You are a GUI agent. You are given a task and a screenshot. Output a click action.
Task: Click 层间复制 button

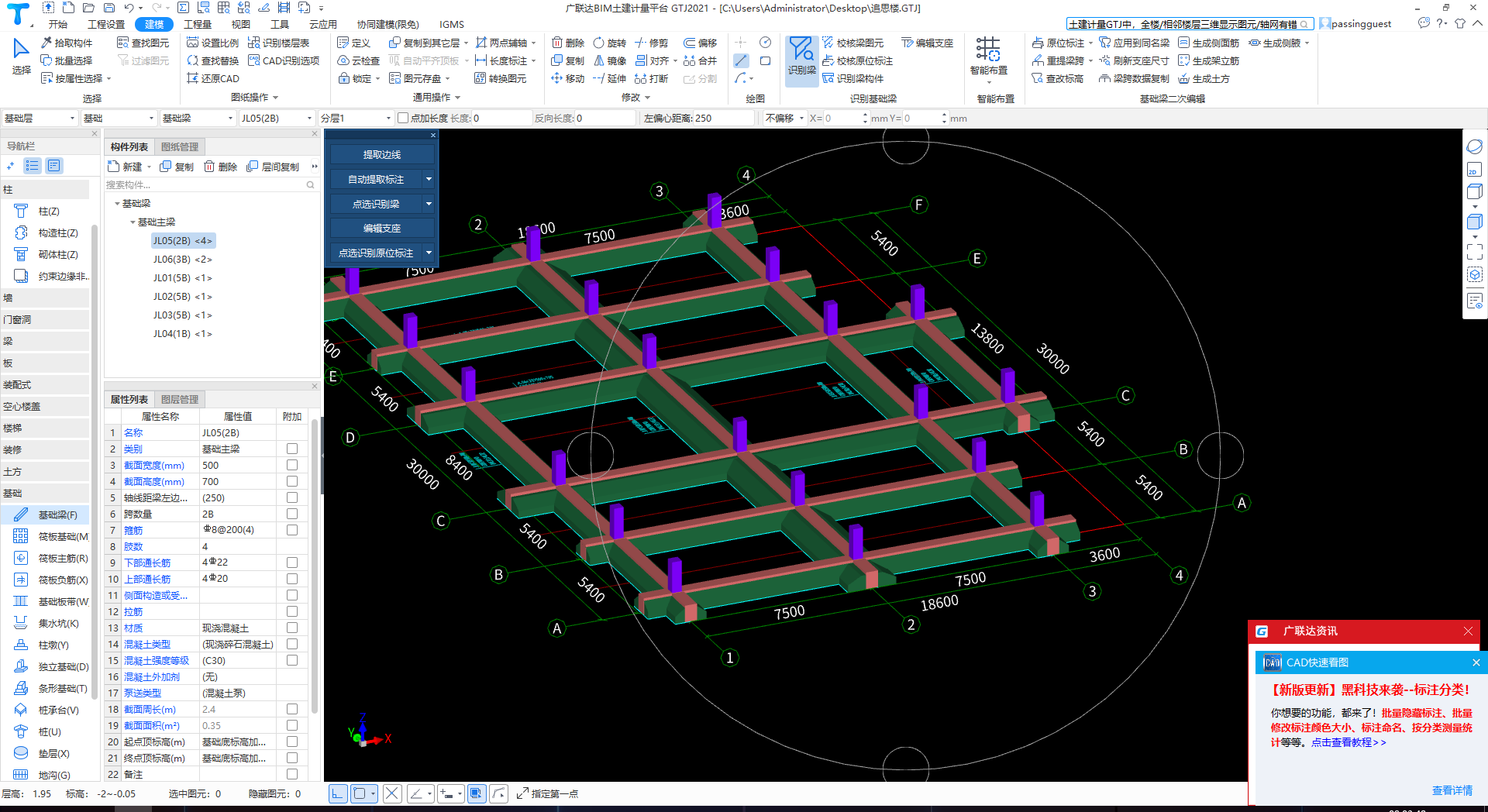tap(273, 167)
